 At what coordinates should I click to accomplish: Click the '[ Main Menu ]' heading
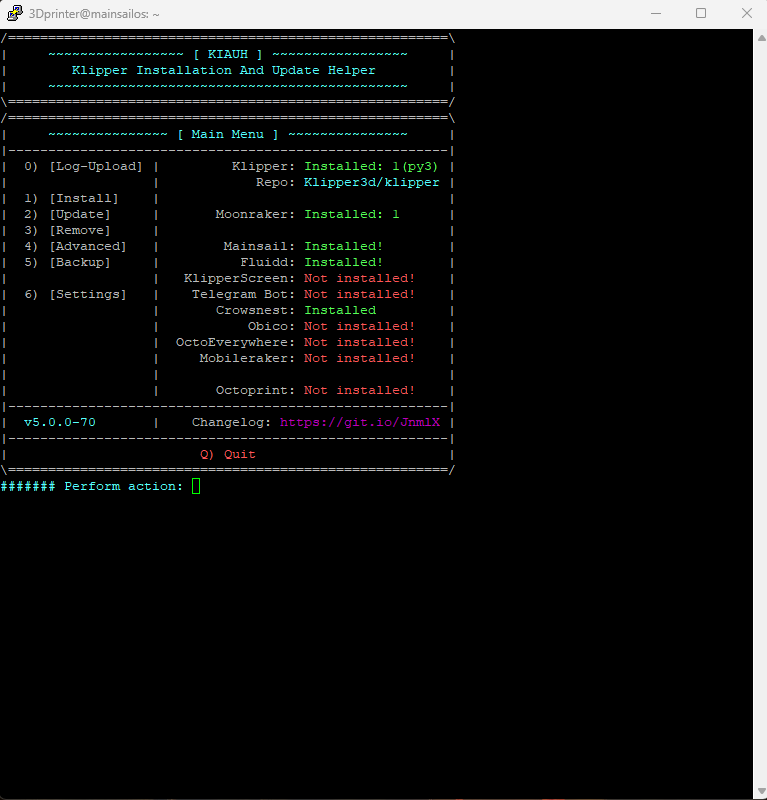[x=228, y=134]
